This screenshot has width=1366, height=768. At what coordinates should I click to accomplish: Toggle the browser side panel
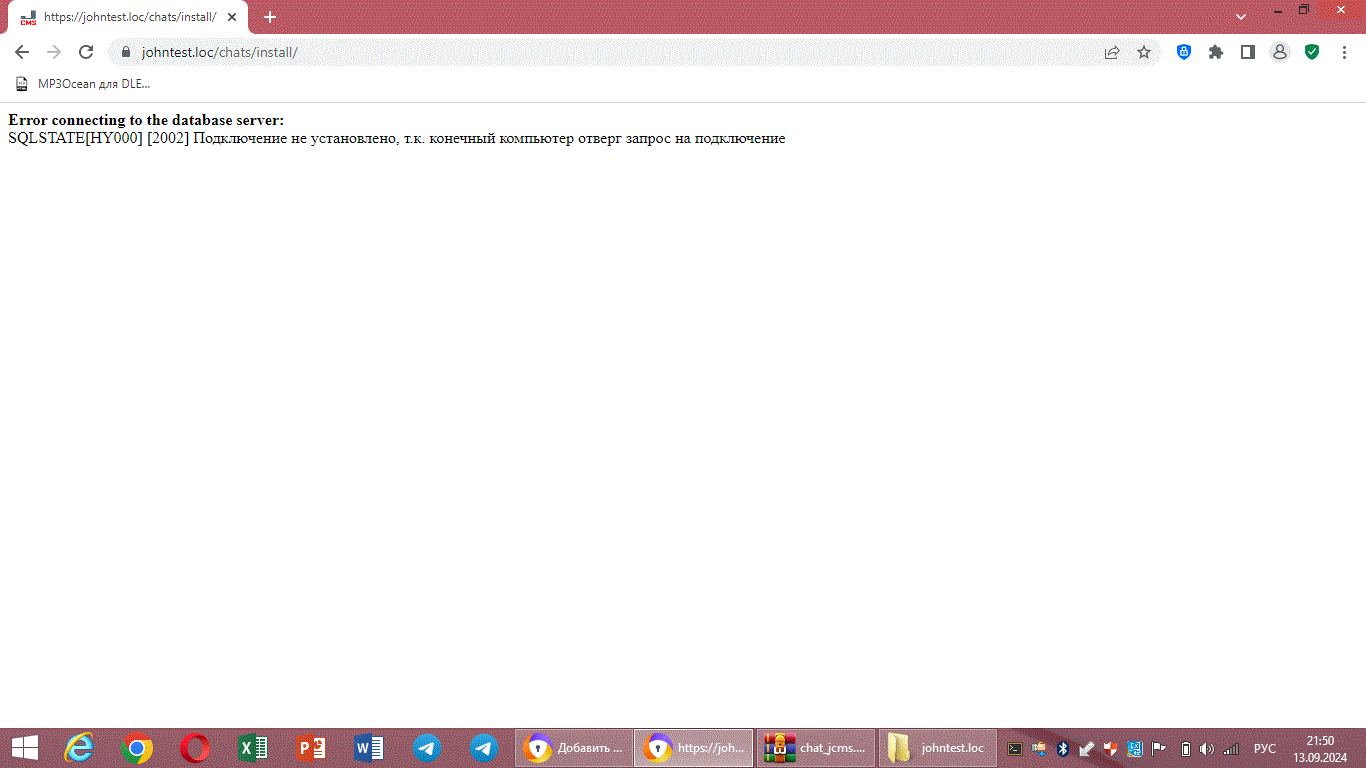pos(1248,52)
